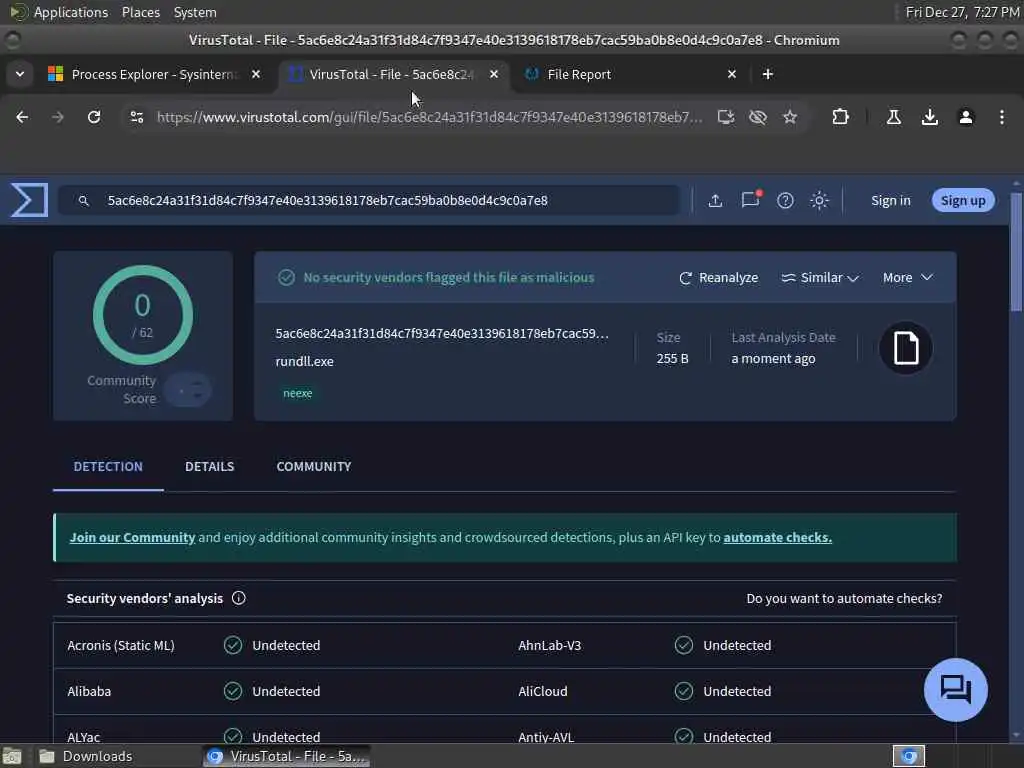Click the upload file icon
1024x768 pixels.
click(x=715, y=200)
